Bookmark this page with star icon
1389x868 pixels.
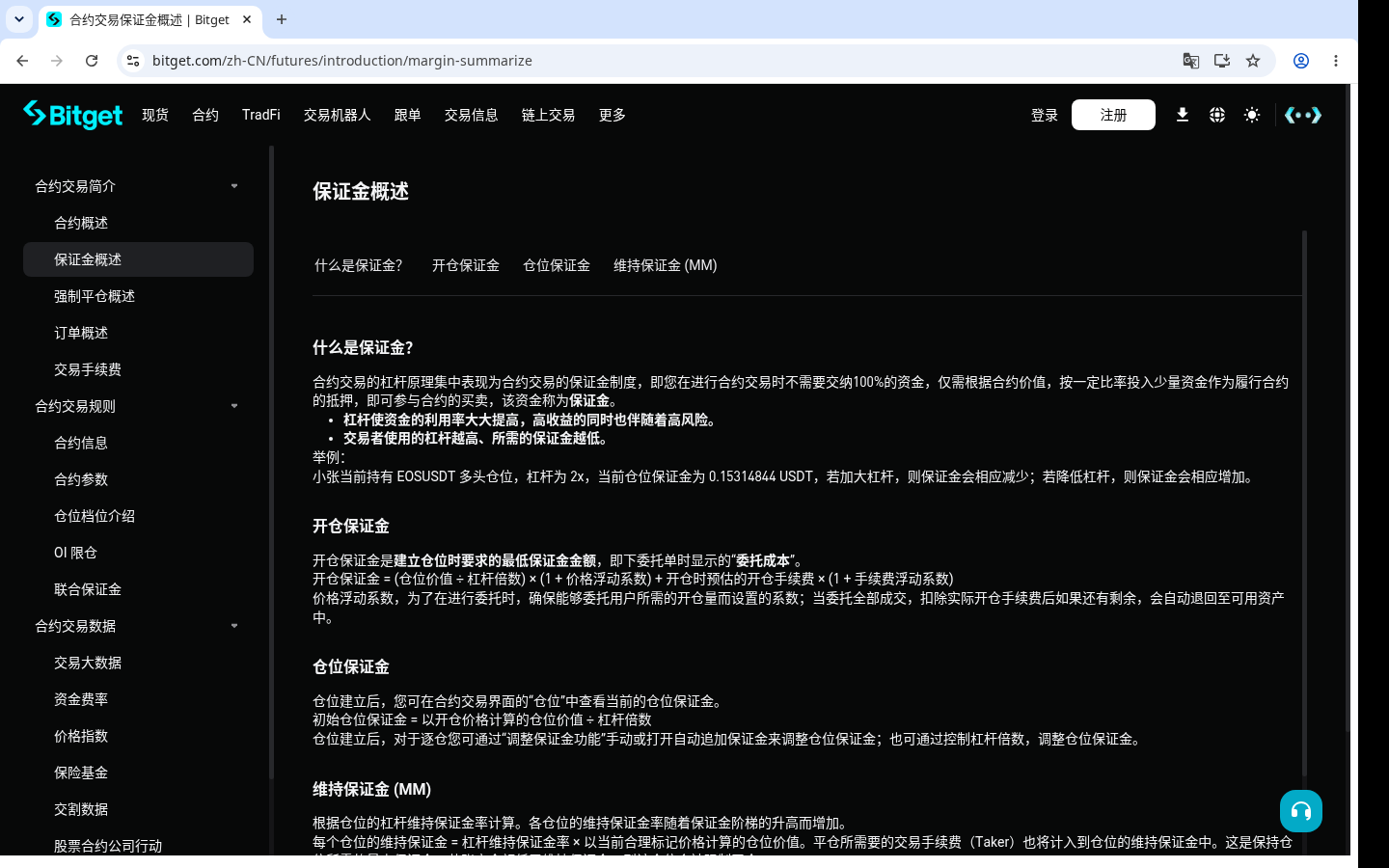coord(1253,61)
